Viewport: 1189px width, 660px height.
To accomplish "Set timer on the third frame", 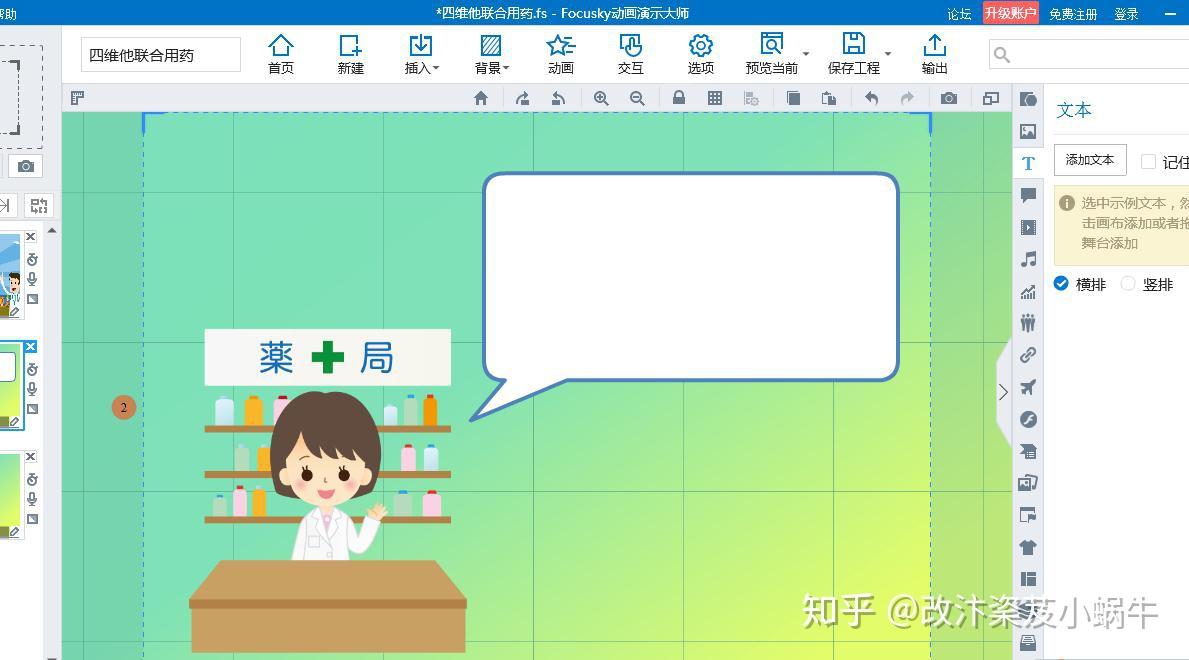I will 32,479.
